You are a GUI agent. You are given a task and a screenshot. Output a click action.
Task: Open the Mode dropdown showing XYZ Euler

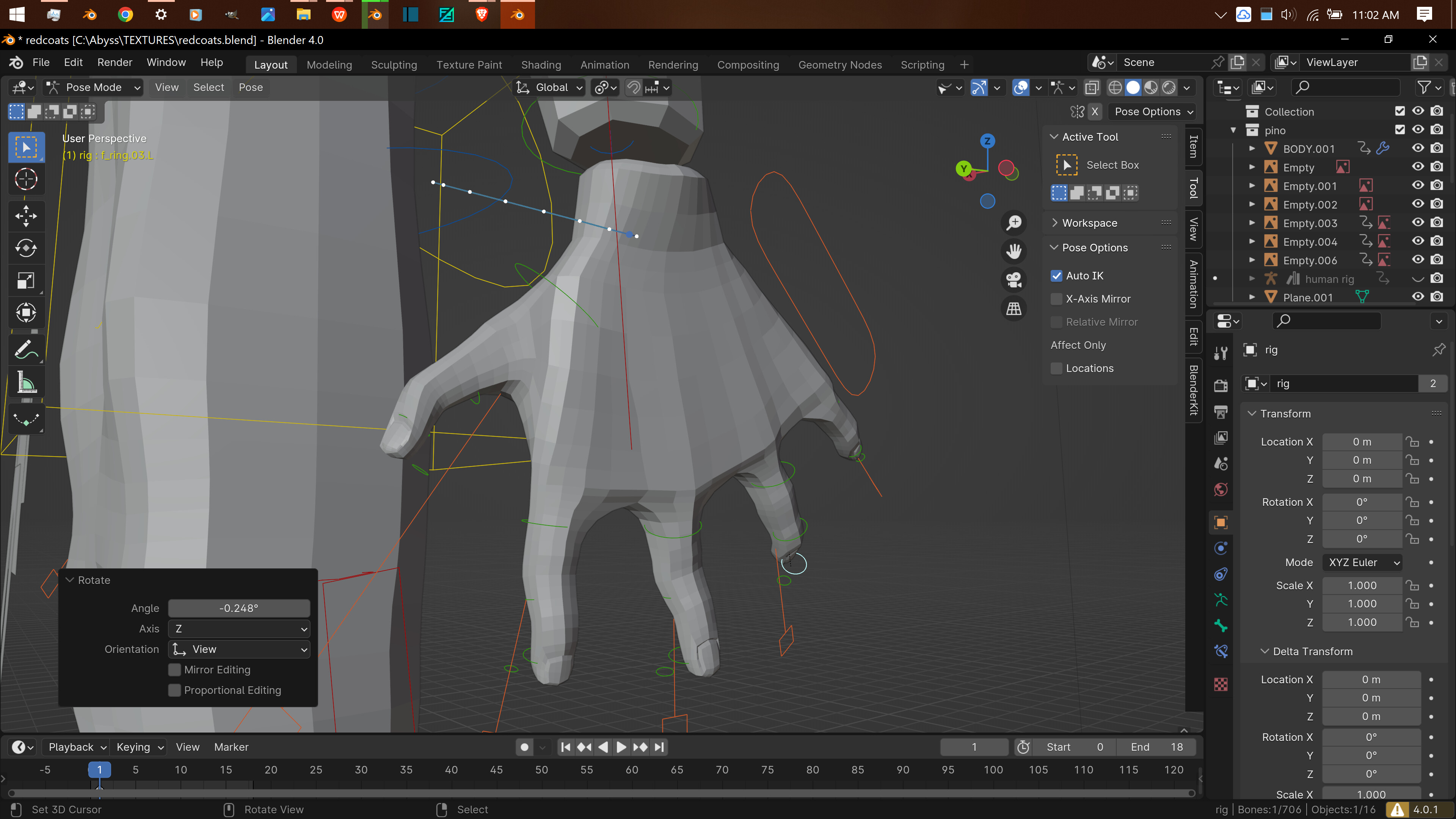click(x=1363, y=562)
